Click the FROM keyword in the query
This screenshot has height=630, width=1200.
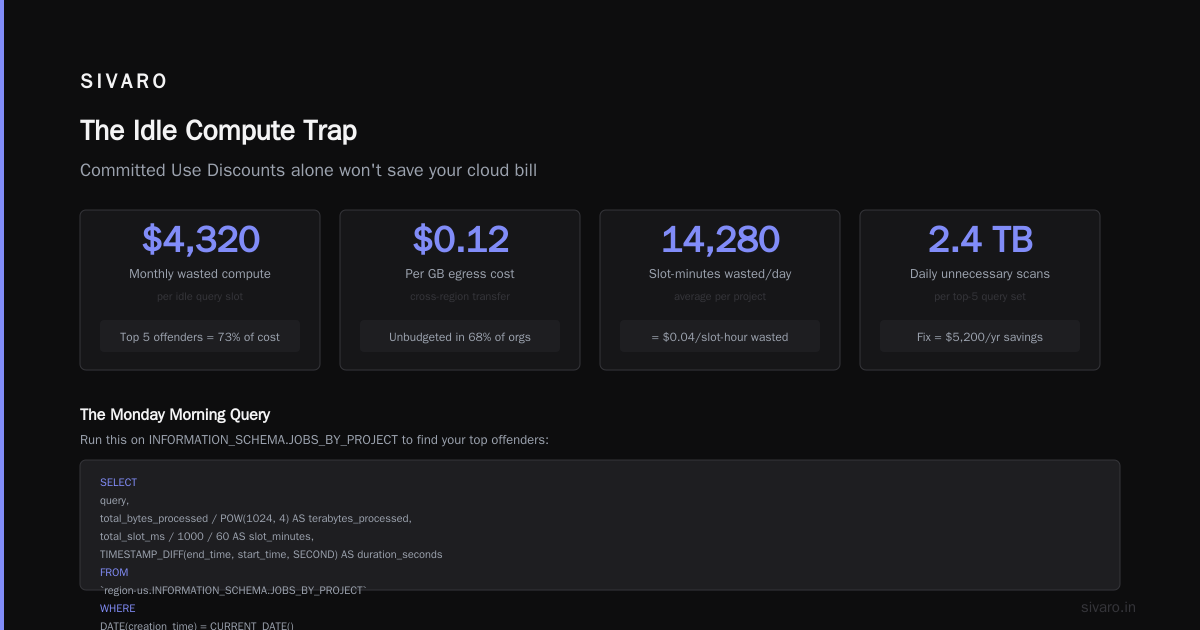point(114,573)
